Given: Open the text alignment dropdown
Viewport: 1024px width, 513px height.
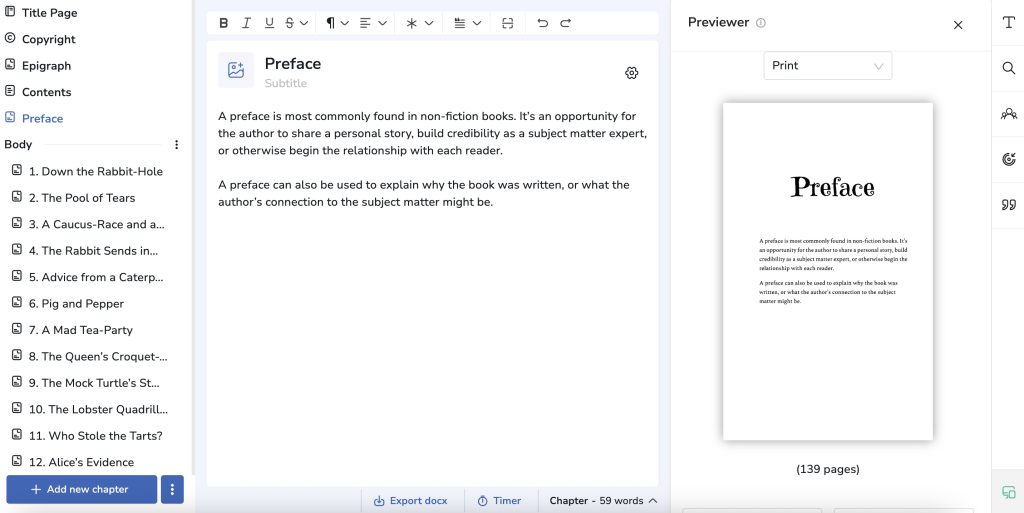Looking at the screenshot, I should click(373, 23).
